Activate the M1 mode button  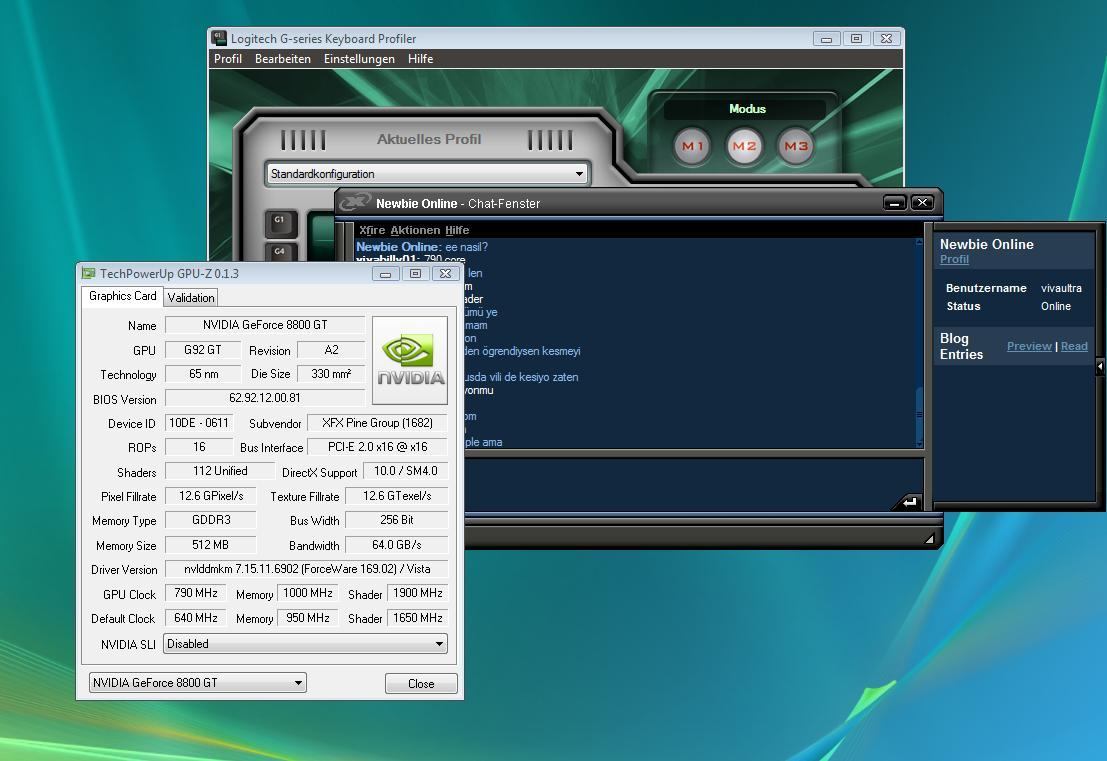[692, 146]
